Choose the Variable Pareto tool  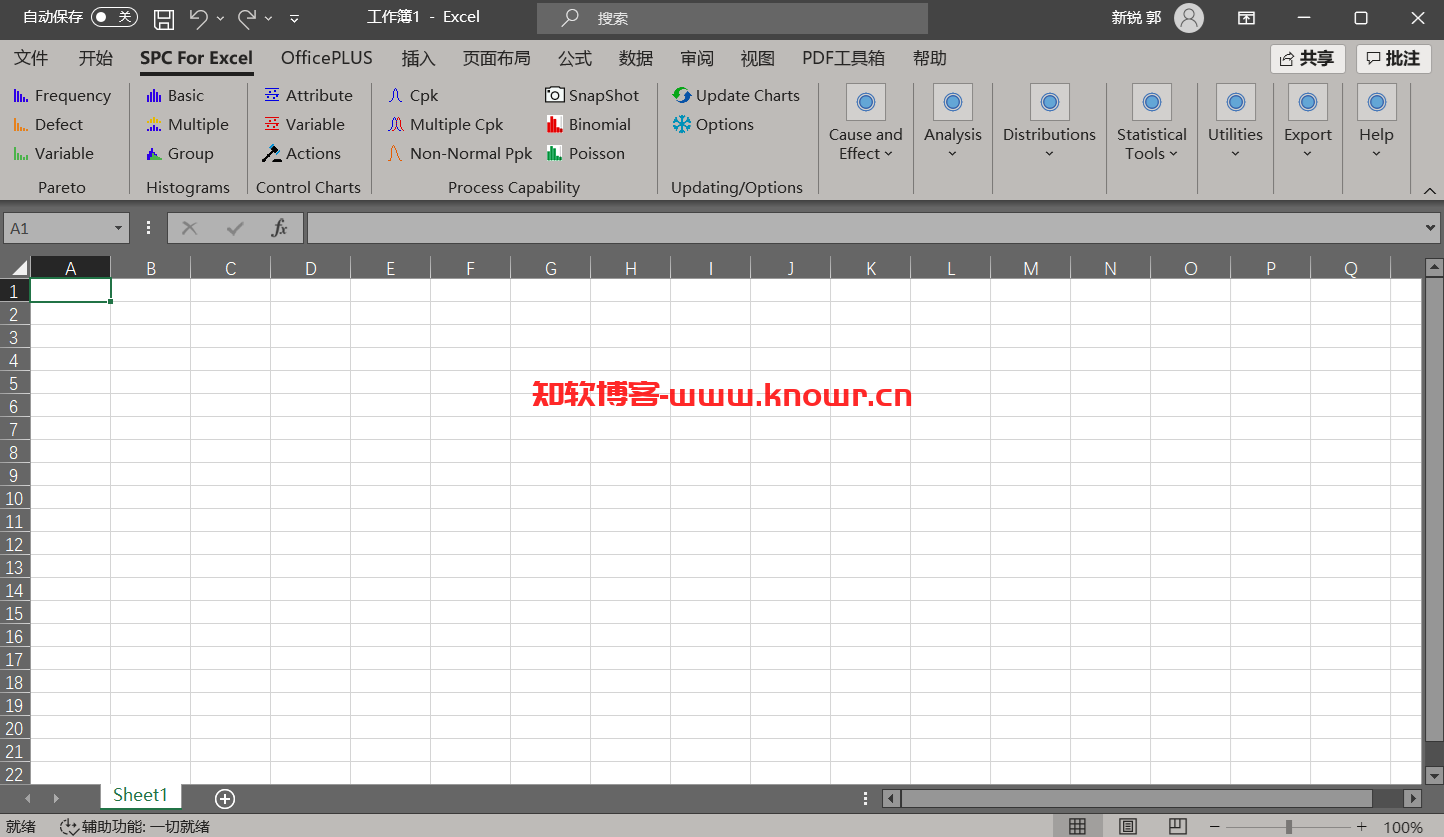(52, 153)
